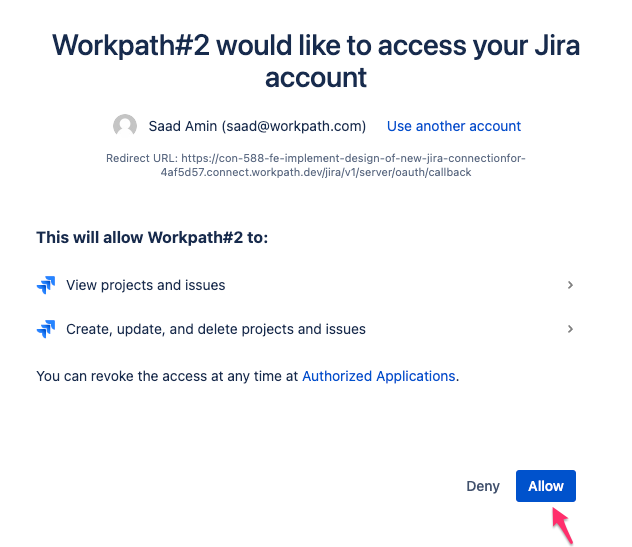Click the Redirect URL text
This screenshot has width=632, height=547.
316,165
